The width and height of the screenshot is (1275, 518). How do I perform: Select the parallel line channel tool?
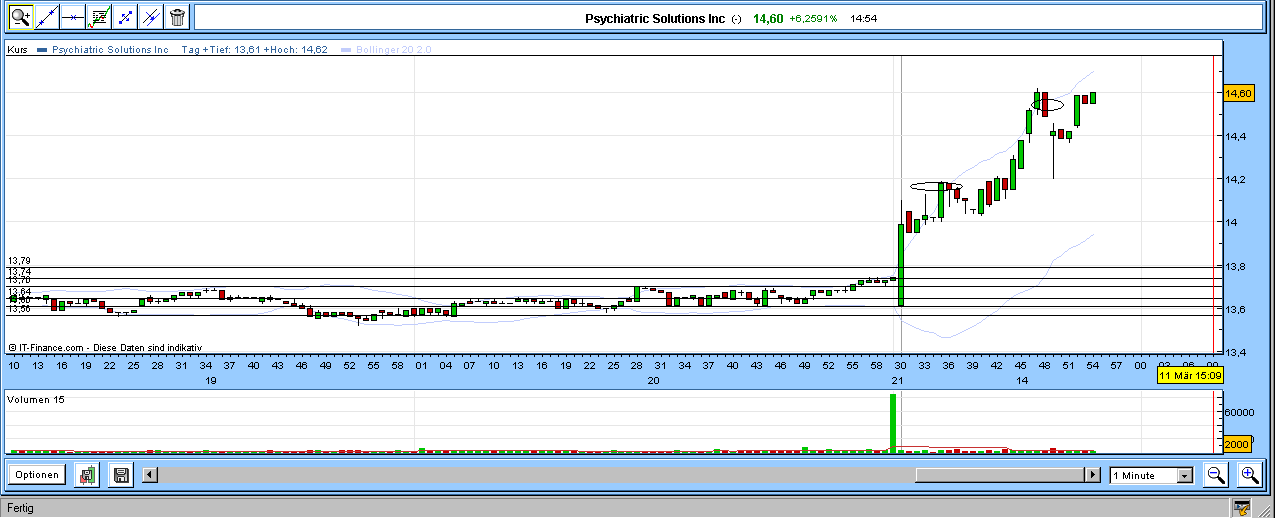coord(151,16)
